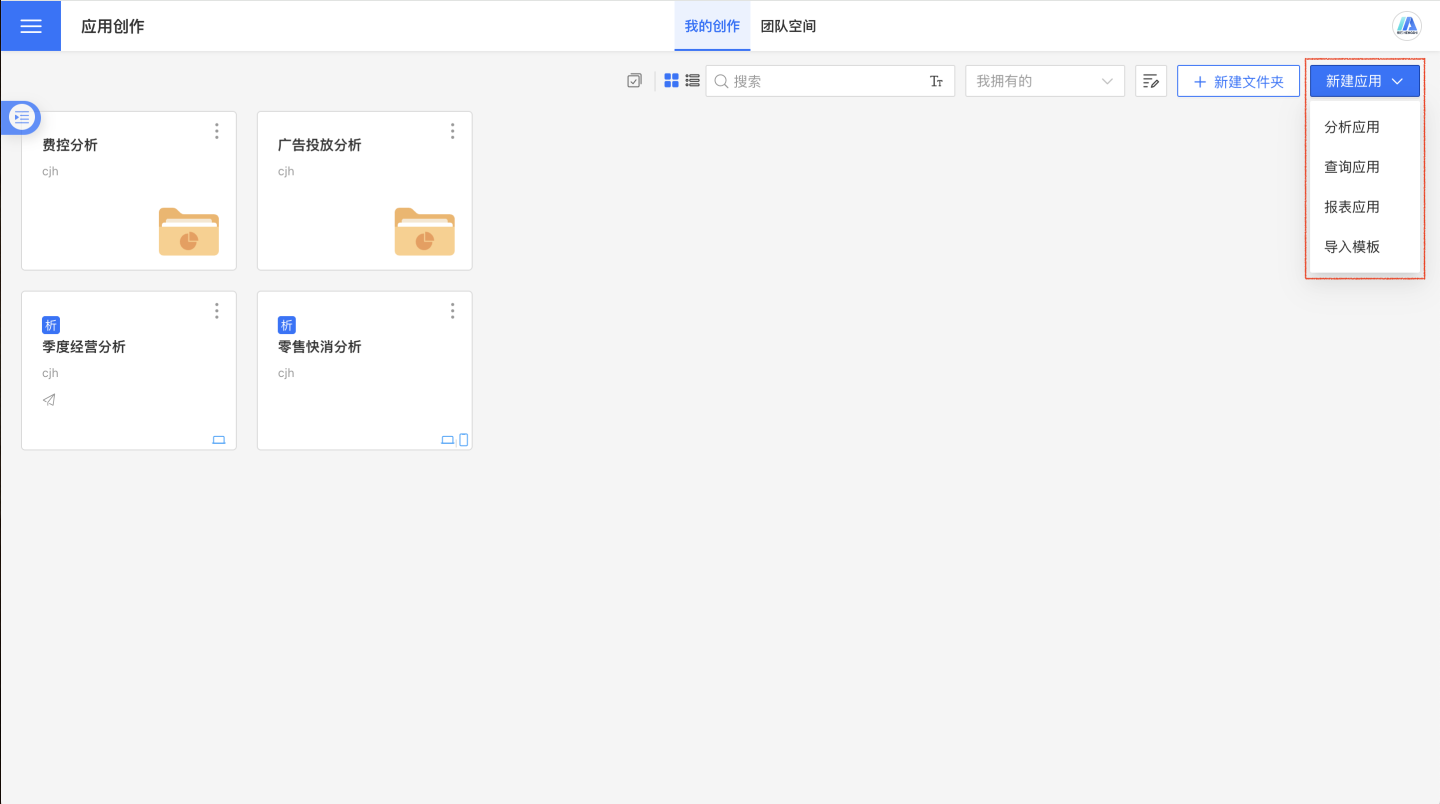Switch to grid card view
The width and height of the screenshot is (1440, 804).
(672, 81)
